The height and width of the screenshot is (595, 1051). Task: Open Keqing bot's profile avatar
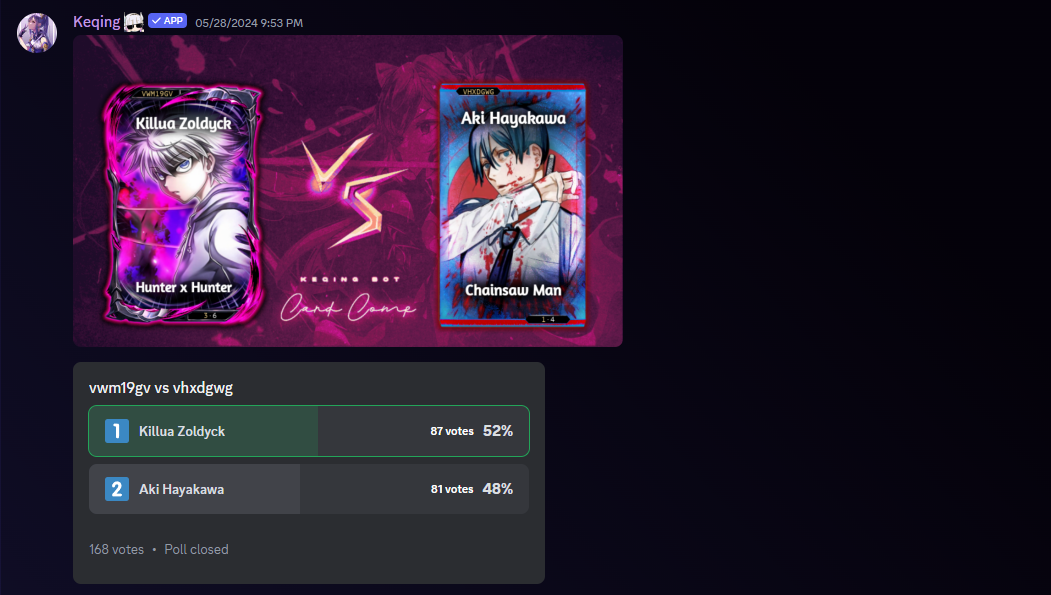tap(37, 33)
